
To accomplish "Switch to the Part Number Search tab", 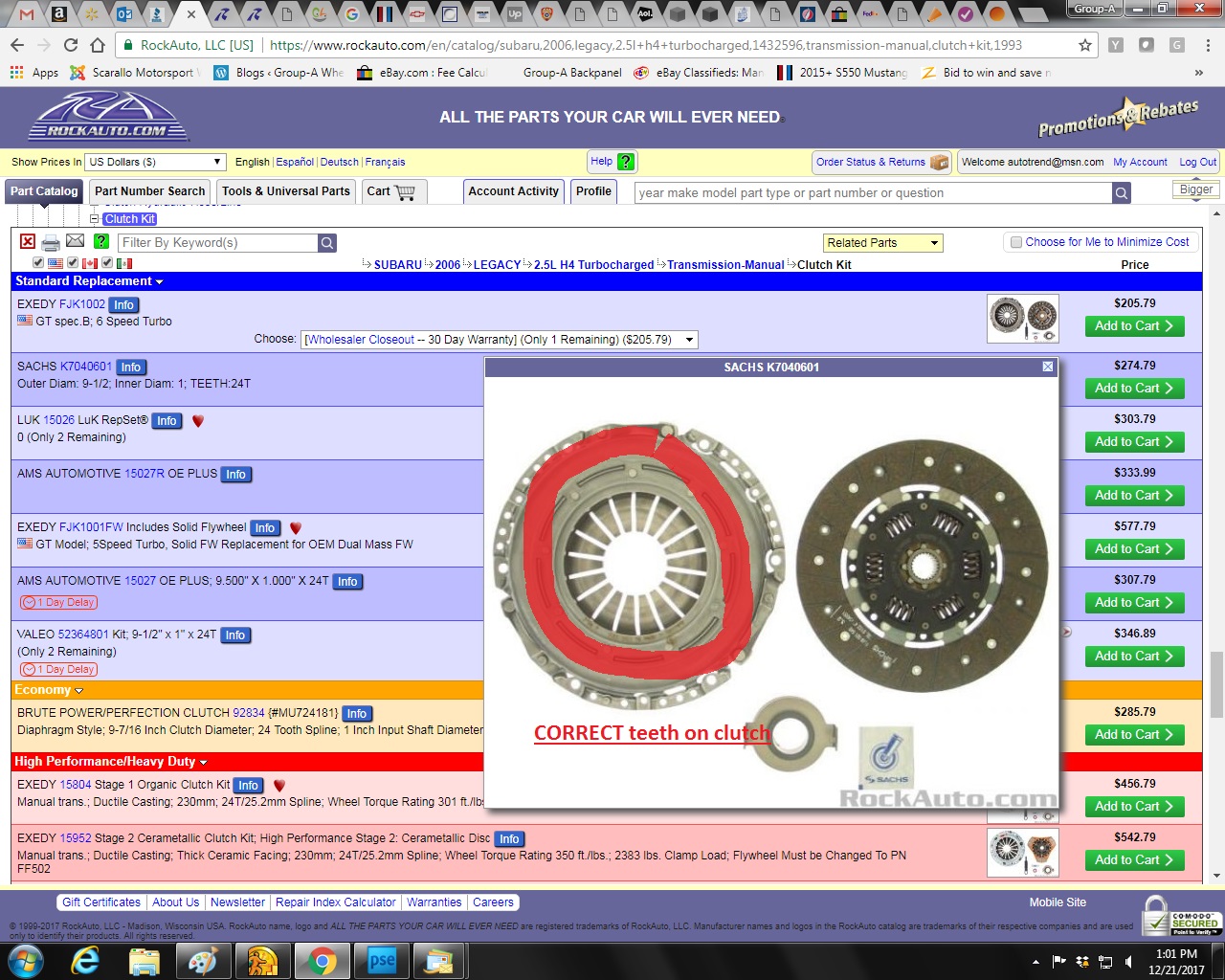I will click(x=149, y=191).
